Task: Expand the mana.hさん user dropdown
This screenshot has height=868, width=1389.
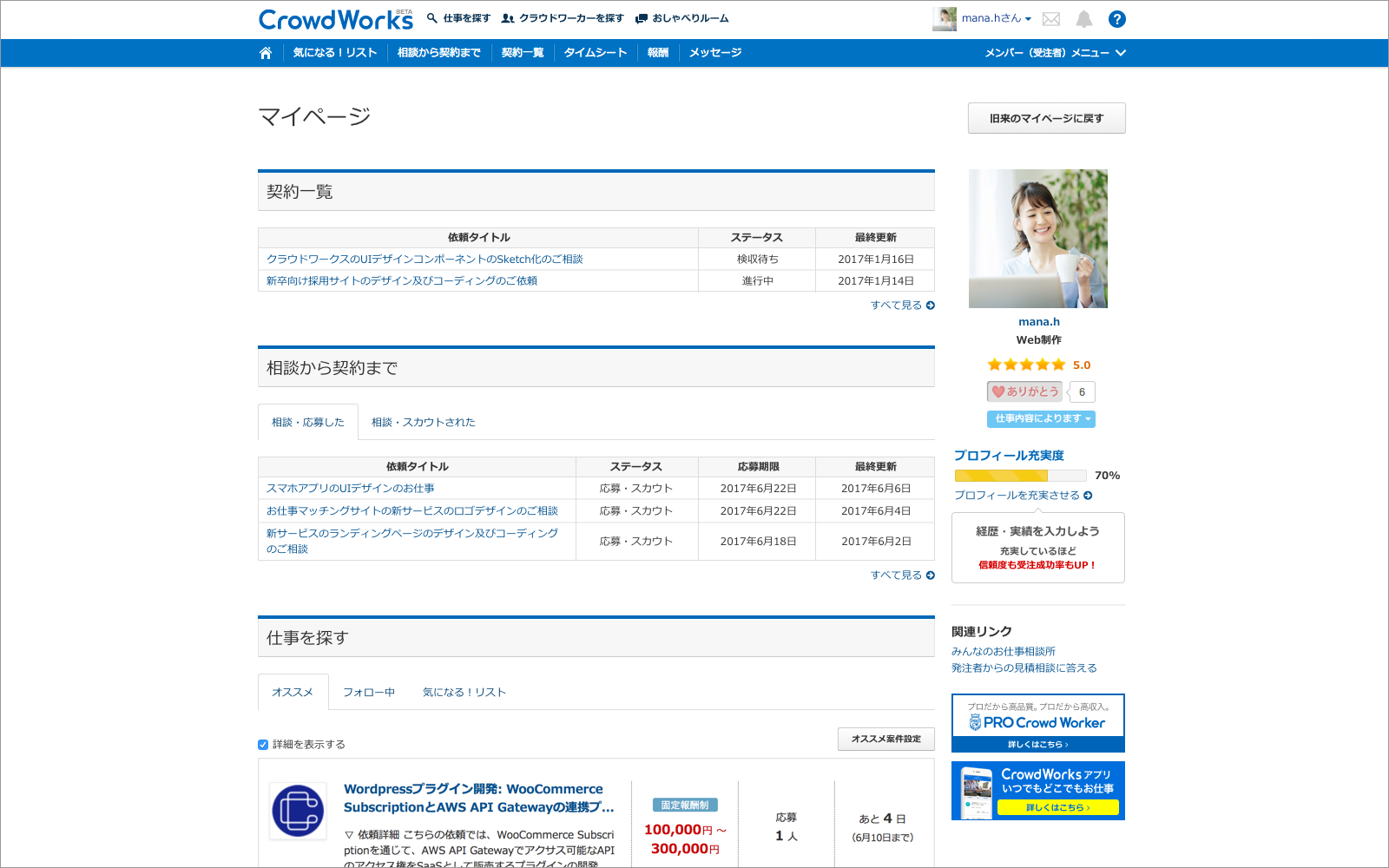Action: [x=995, y=18]
